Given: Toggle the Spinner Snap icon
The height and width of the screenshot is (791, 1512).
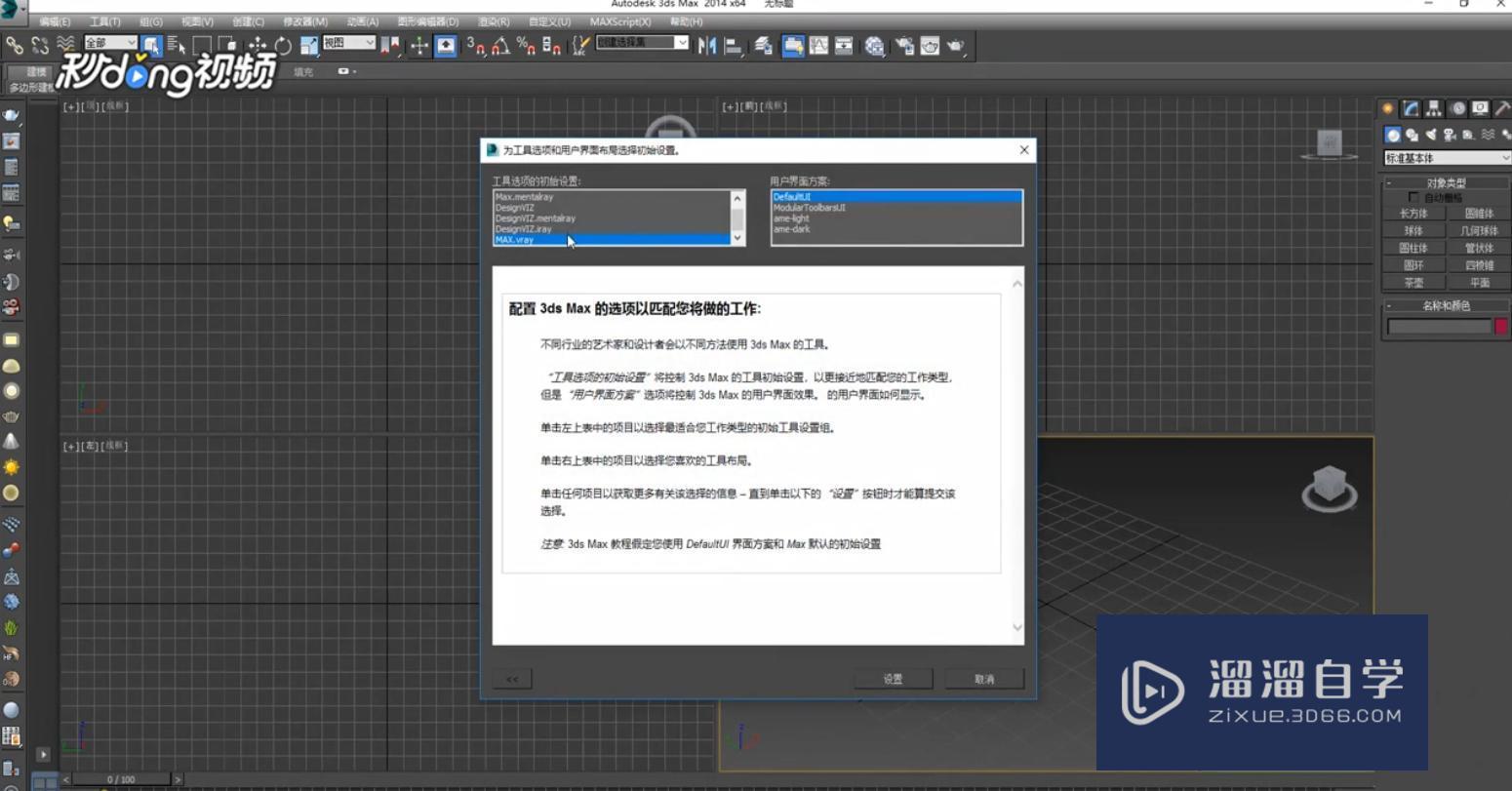Looking at the screenshot, I should click(551, 45).
